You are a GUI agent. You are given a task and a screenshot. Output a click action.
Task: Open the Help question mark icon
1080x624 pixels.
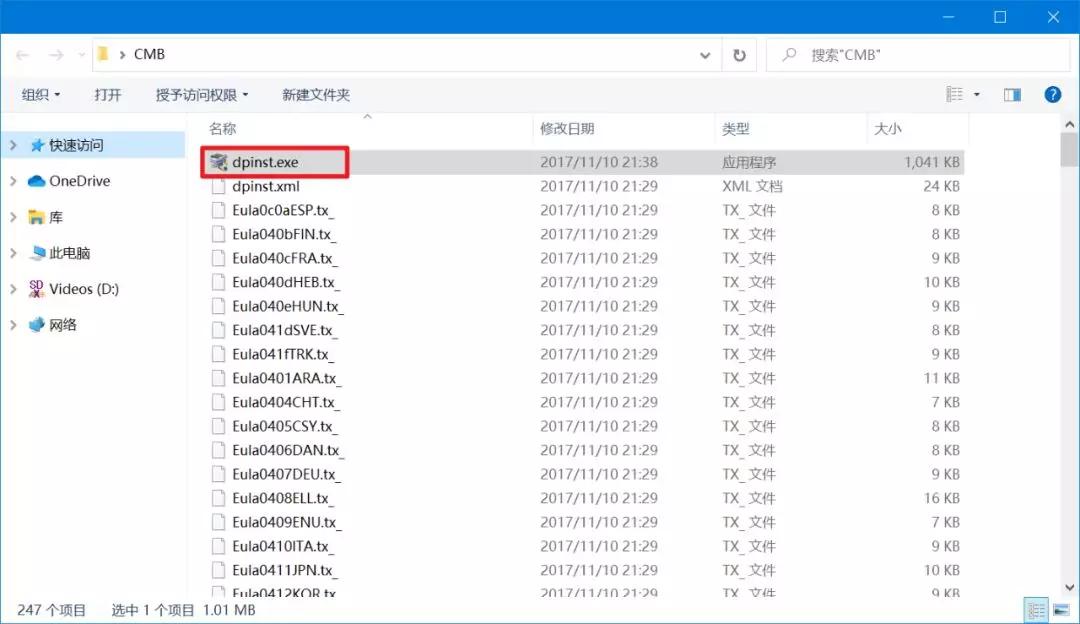tap(1053, 94)
